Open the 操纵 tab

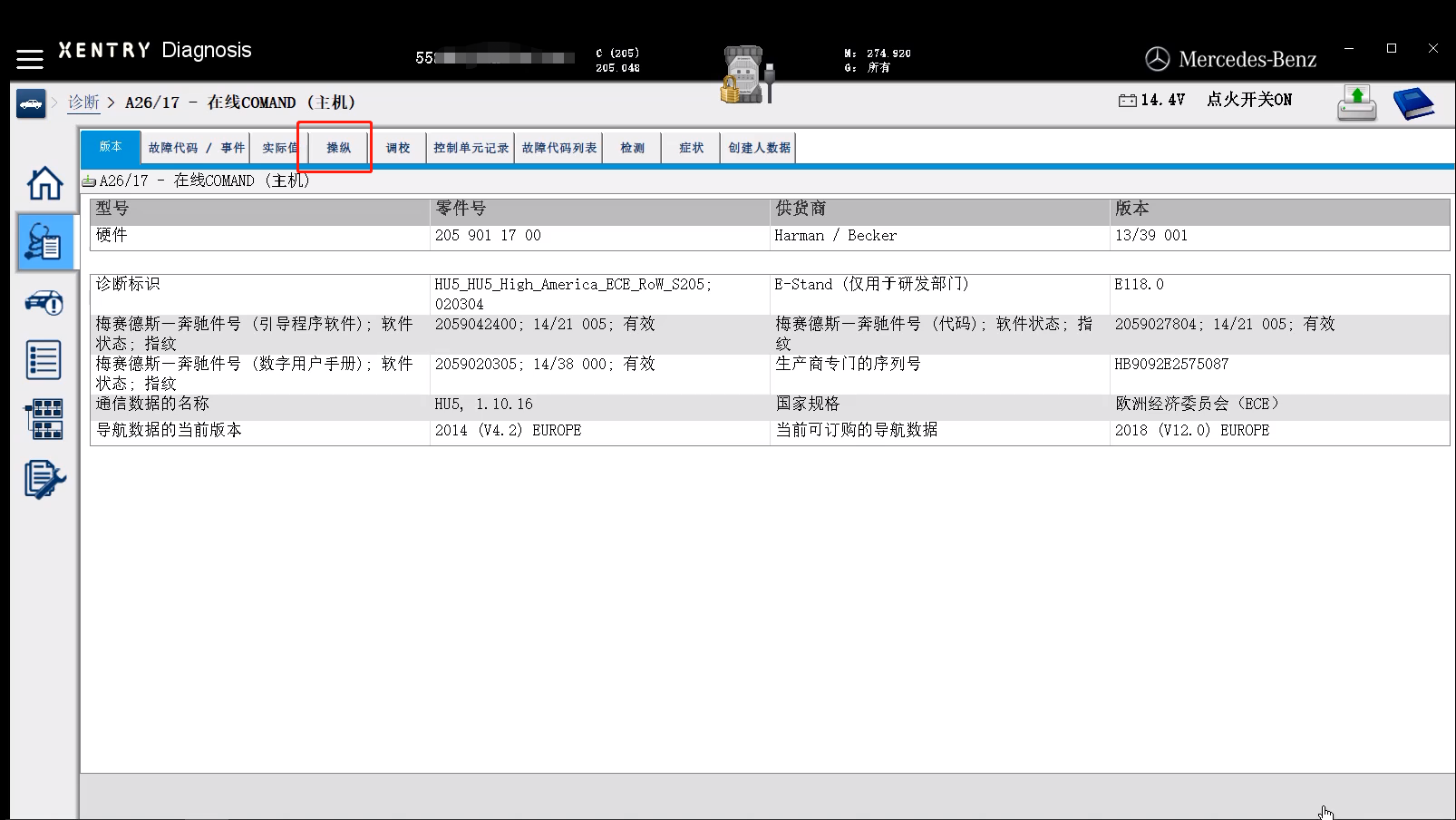pyautogui.click(x=339, y=148)
